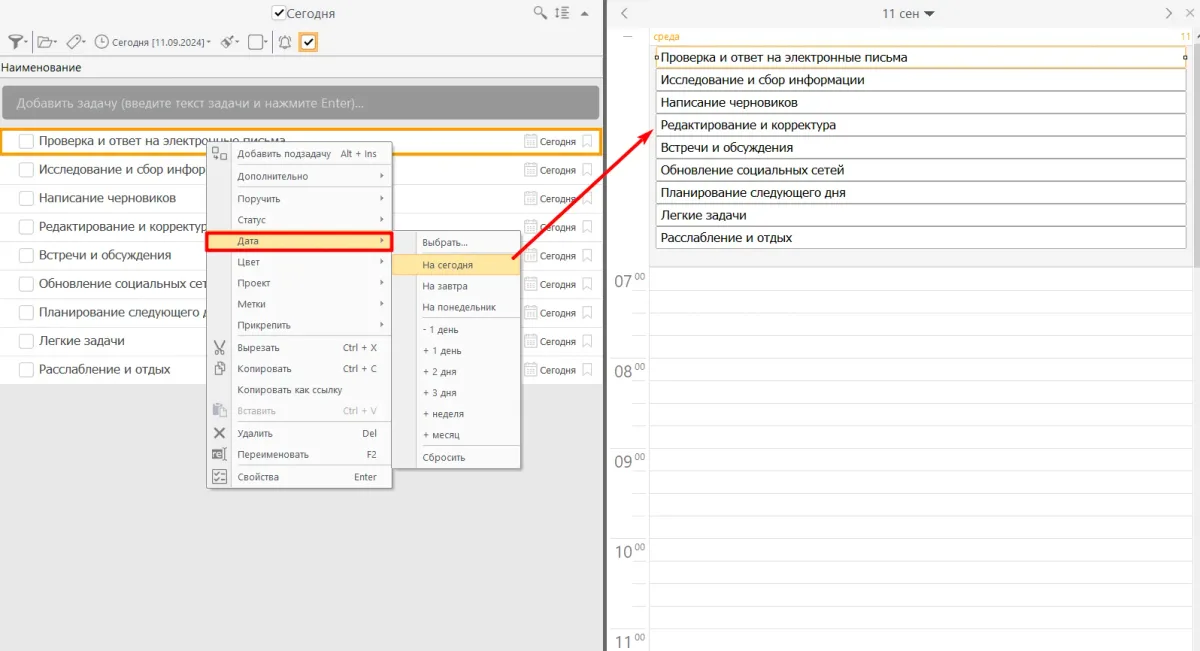The height and width of the screenshot is (651, 1200).
Task: Click the sort order icon
Action: [562, 13]
